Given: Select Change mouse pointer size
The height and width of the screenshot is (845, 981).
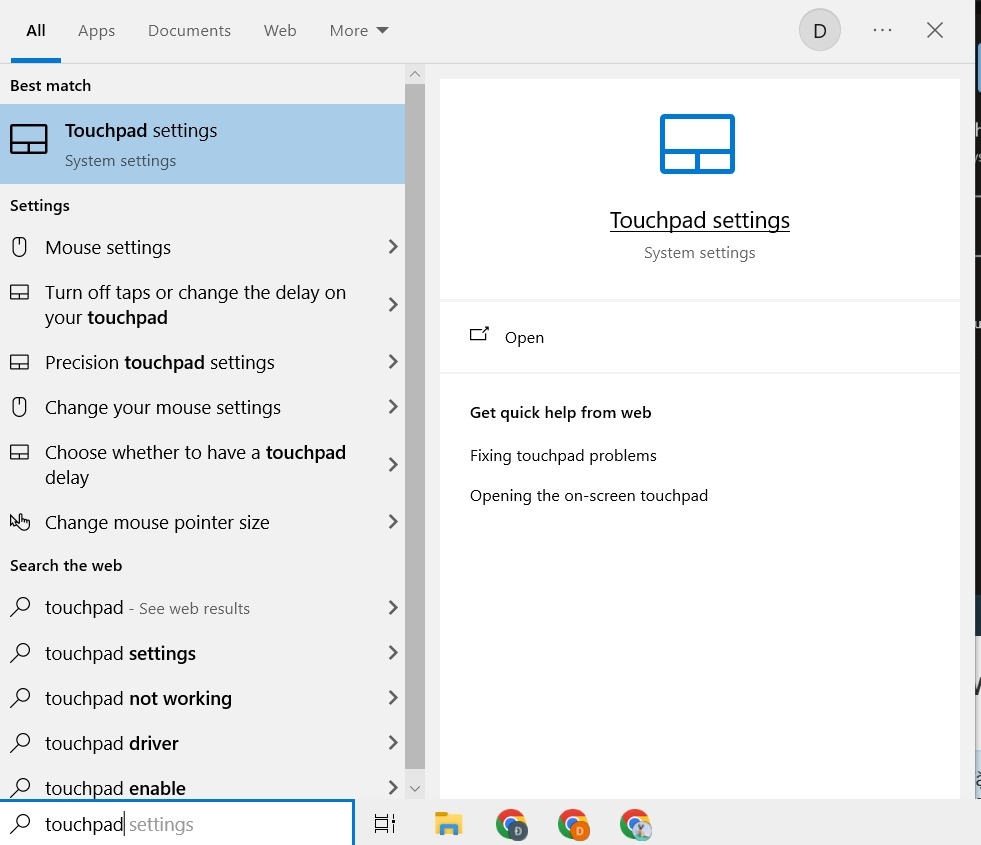Looking at the screenshot, I should 157,522.
